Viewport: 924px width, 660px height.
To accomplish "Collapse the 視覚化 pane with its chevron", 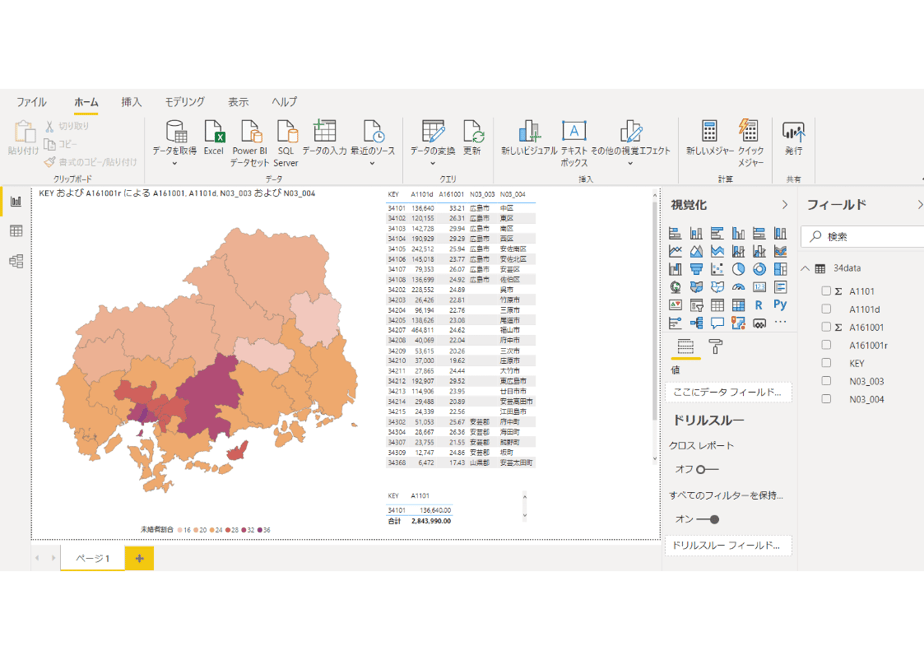I will pyautogui.click(x=784, y=204).
